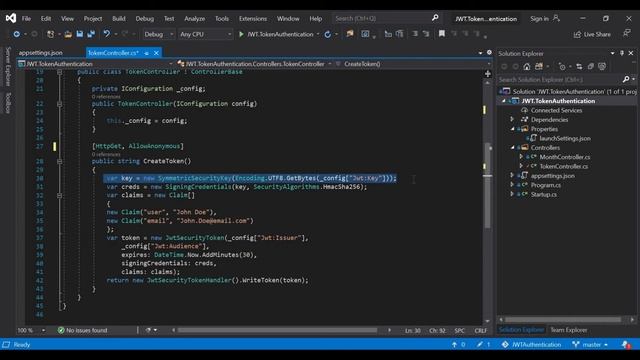
Task: Select Program.cs in Solution Explorer
Action: point(546,185)
